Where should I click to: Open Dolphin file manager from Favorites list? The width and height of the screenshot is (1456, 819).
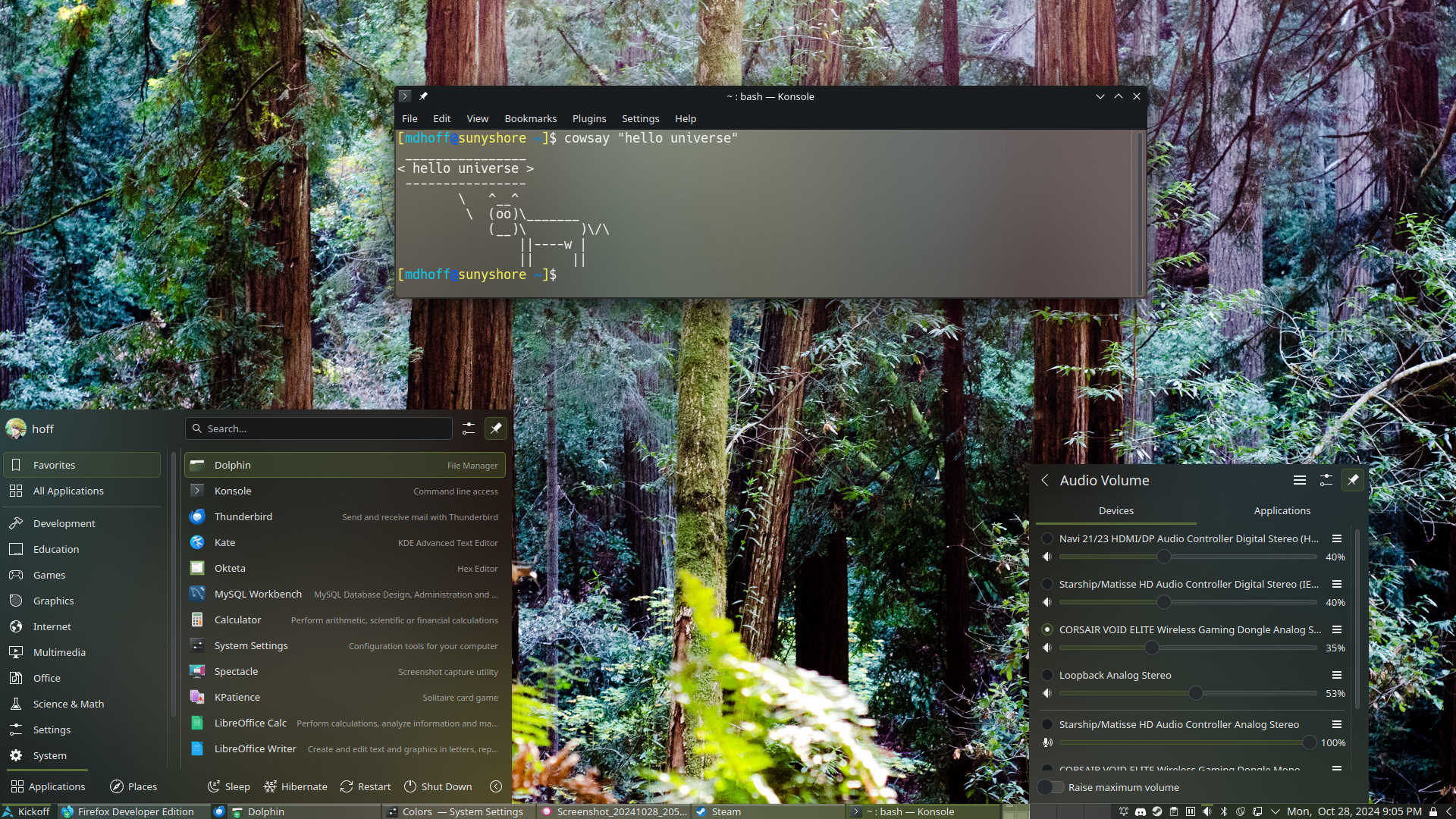(345, 465)
